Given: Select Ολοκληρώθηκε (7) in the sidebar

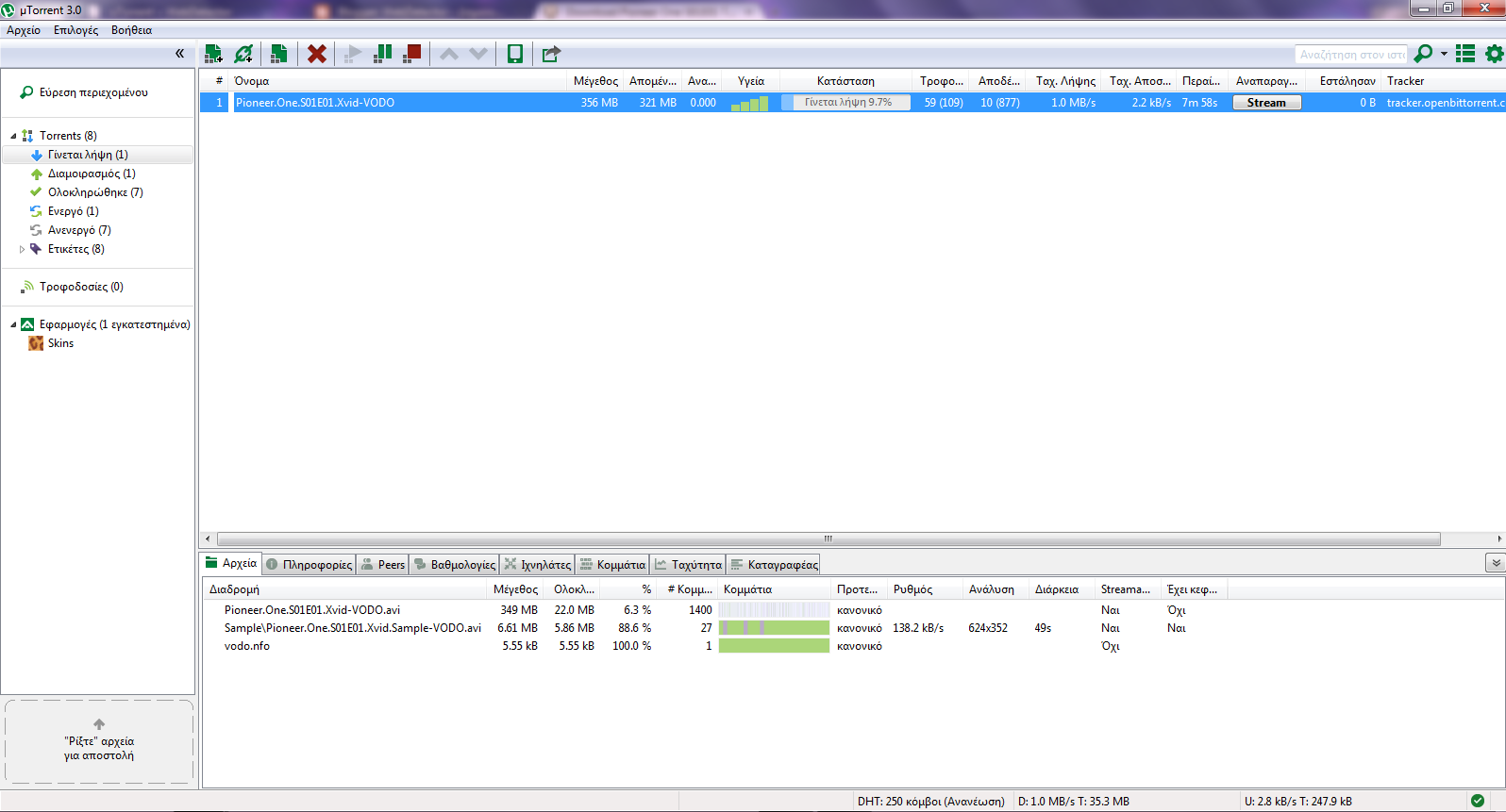Looking at the screenshot, I should 95,192.
